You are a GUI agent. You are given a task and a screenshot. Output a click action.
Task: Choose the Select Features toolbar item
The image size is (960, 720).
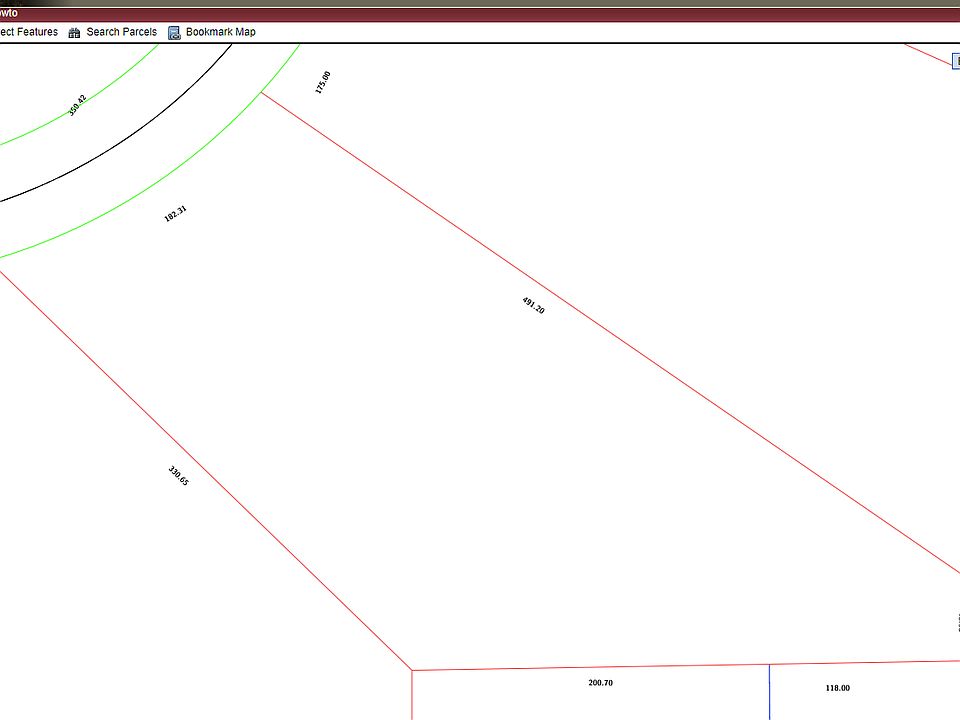[28, 32]
